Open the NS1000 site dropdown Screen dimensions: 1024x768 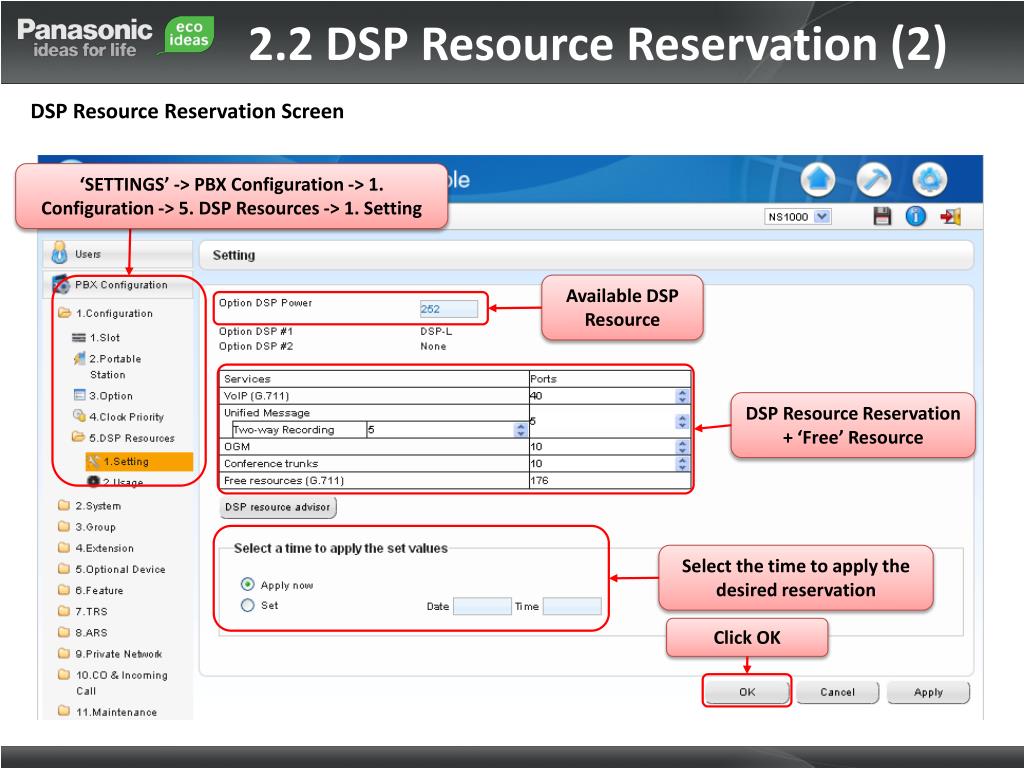coord(797,217)
